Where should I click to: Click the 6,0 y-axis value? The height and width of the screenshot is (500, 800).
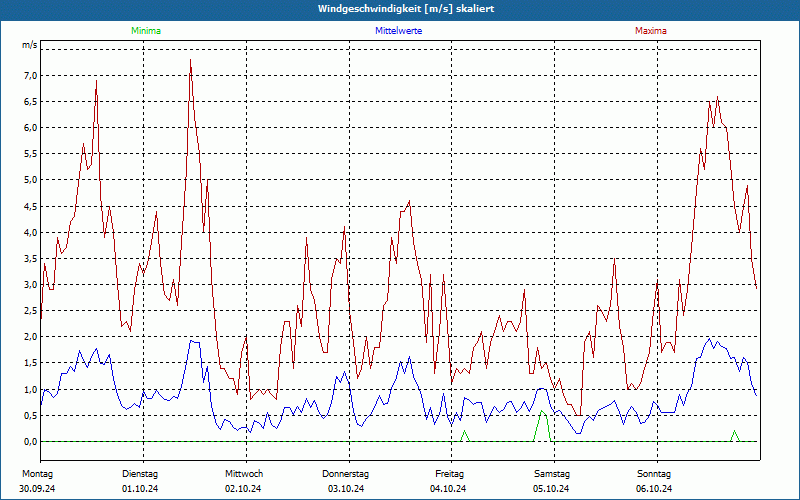coord(31,128)
